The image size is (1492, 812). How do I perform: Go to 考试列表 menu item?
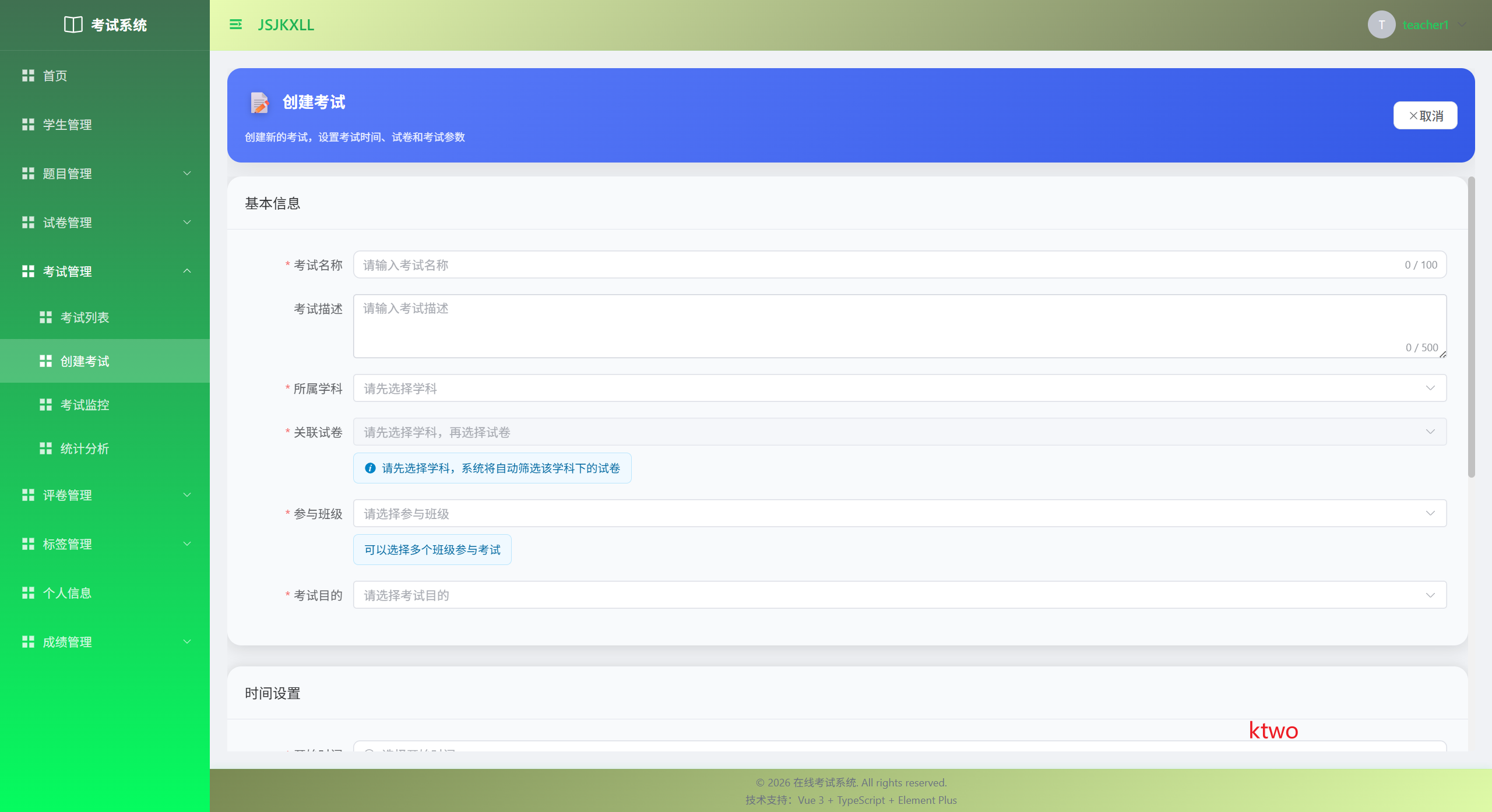(x=85, y=317)
